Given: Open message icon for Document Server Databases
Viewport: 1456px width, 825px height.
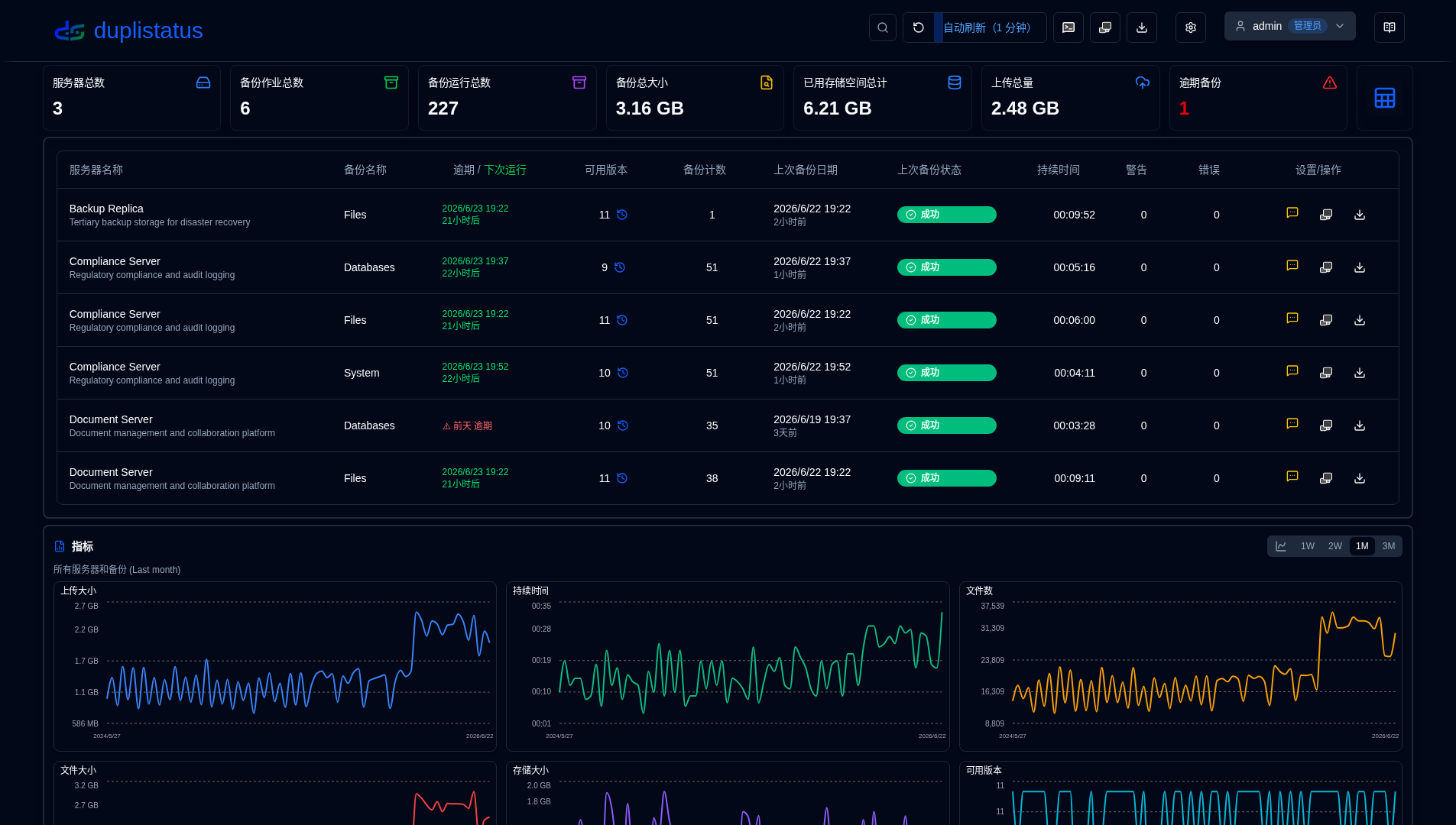Looking at the screenshot, I should click(1292, 424).
